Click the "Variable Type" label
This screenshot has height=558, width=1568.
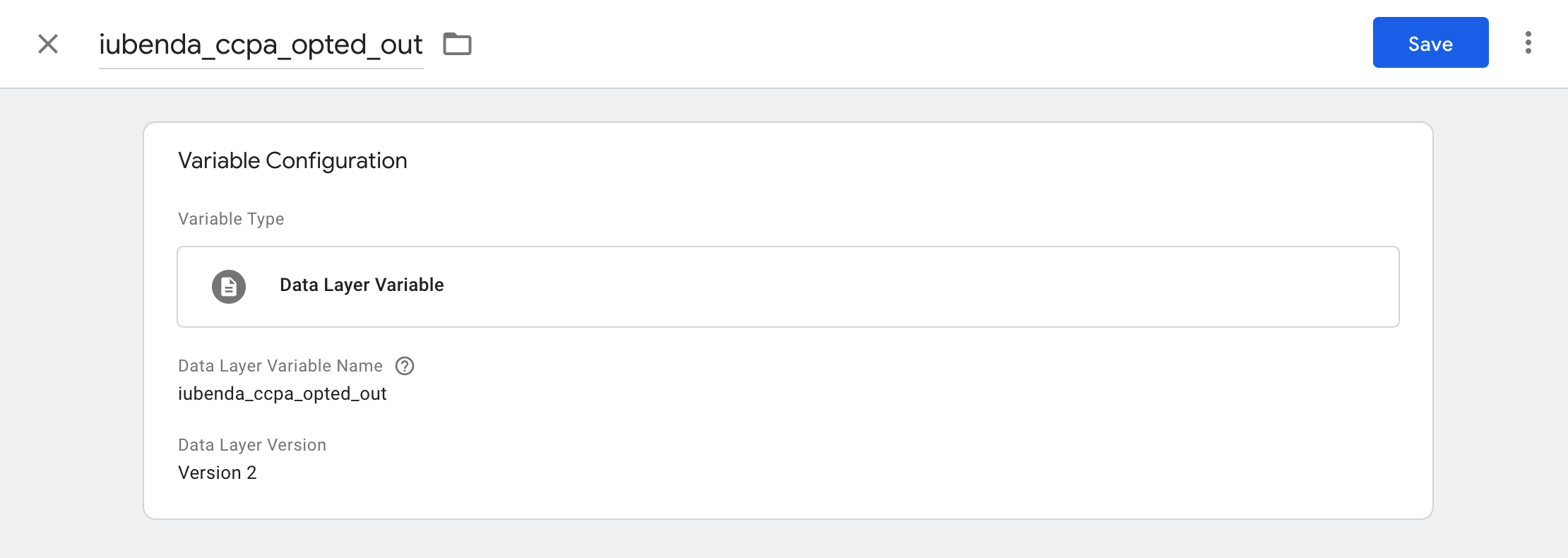coord(231,219)
